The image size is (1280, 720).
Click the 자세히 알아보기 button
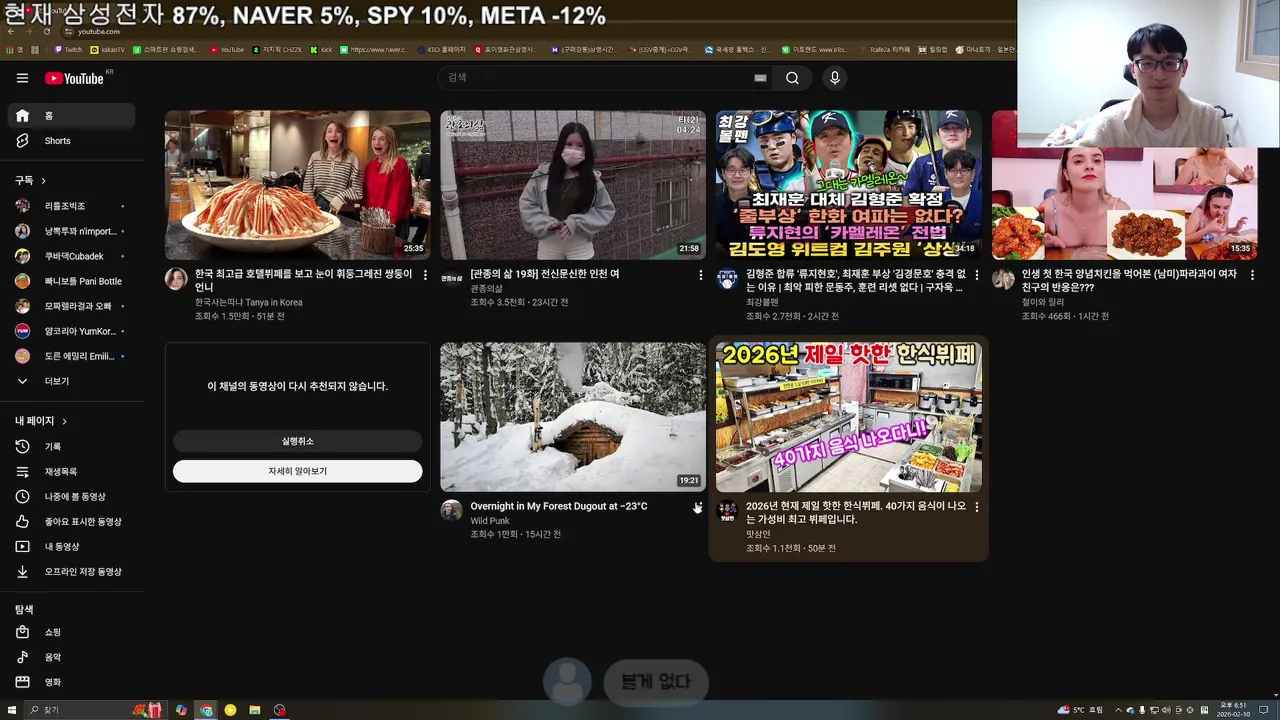(x=297, y=471)
